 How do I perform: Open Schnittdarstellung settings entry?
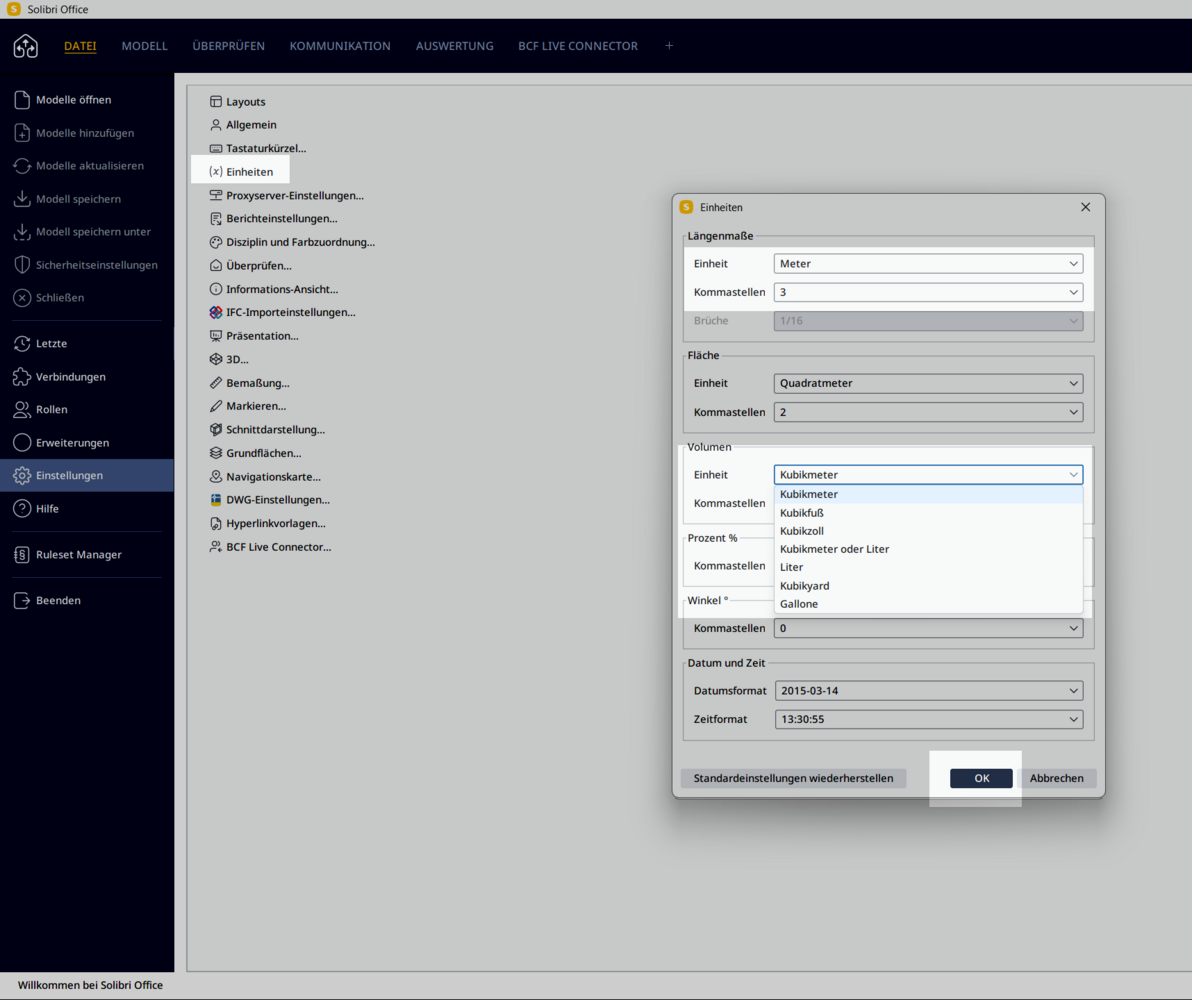tap(267, 430)
